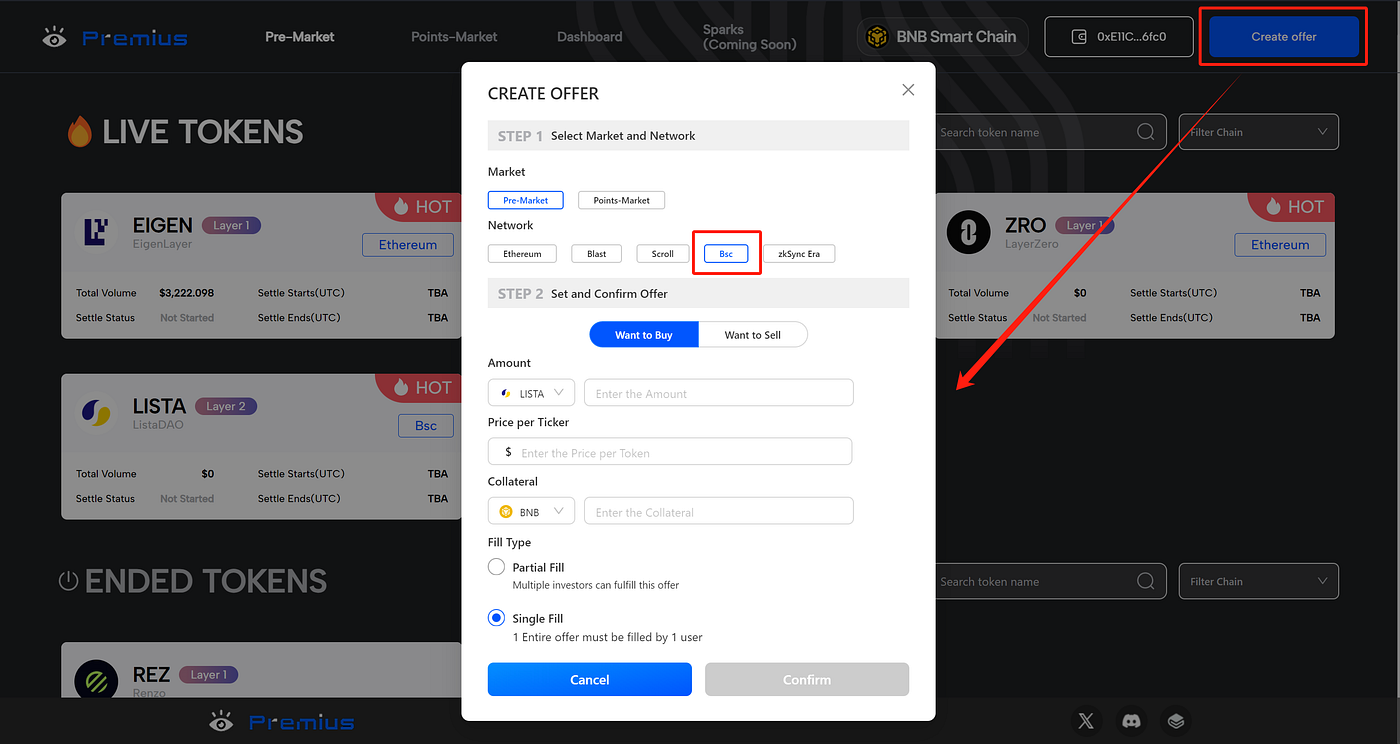Viewport: 1400px width, 744px height.
Task: Click Ethereum chain tag on ZRO card
Action: pos(1280,244)
